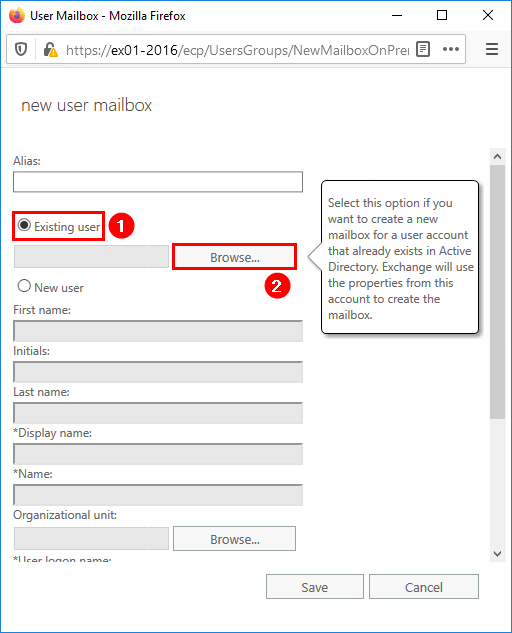Click the Organizational unit text field
This screenshot has height=633, width=512.
pyautogui.click(x=91, y=539)
